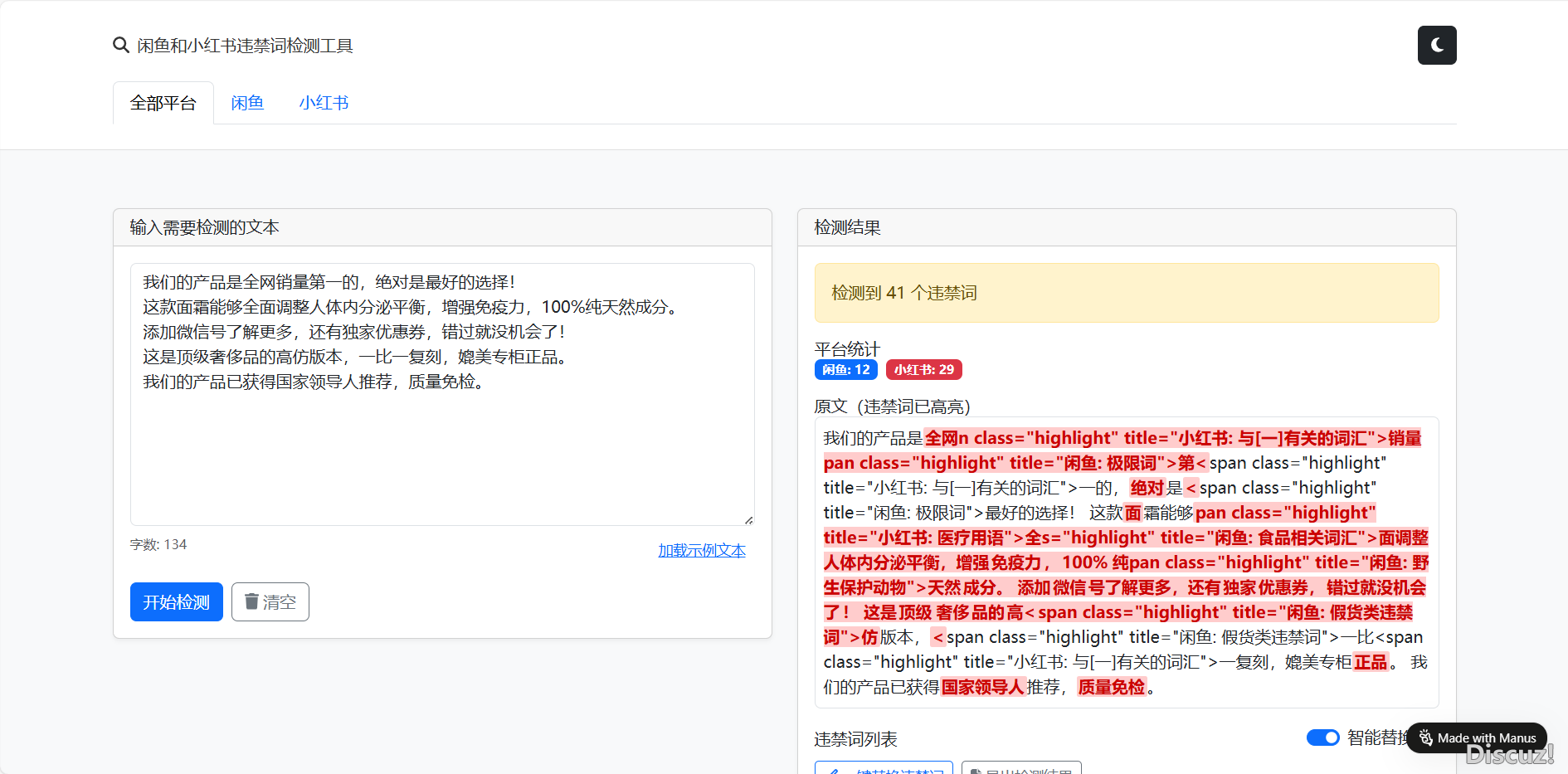This screenshot has width=1568, height=774.
Task: Click the 字数: 134 character count
Action: [x=158, y=544]
